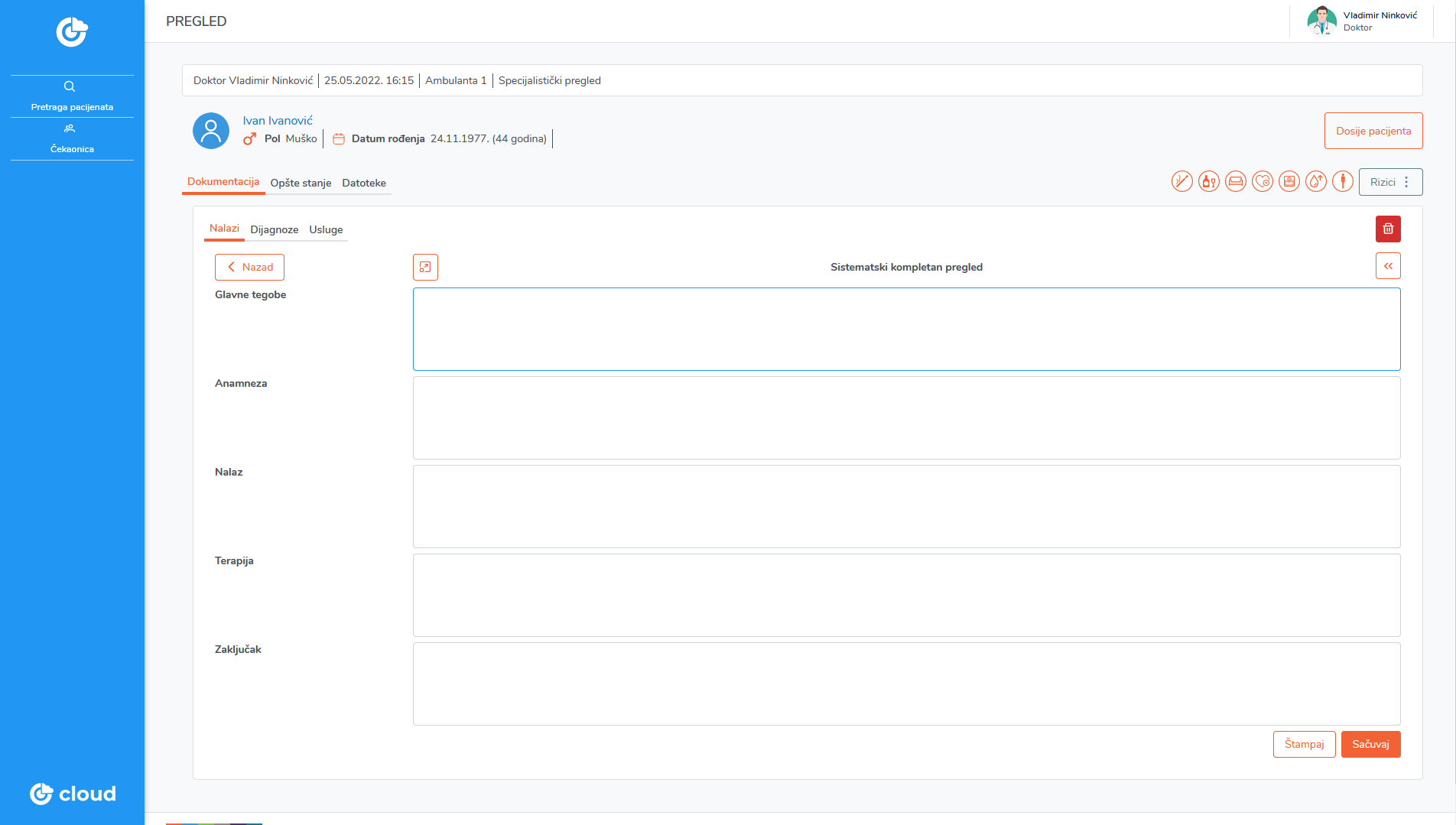
Task: Click the Štampaj print button
Action: pos(1304,744)
